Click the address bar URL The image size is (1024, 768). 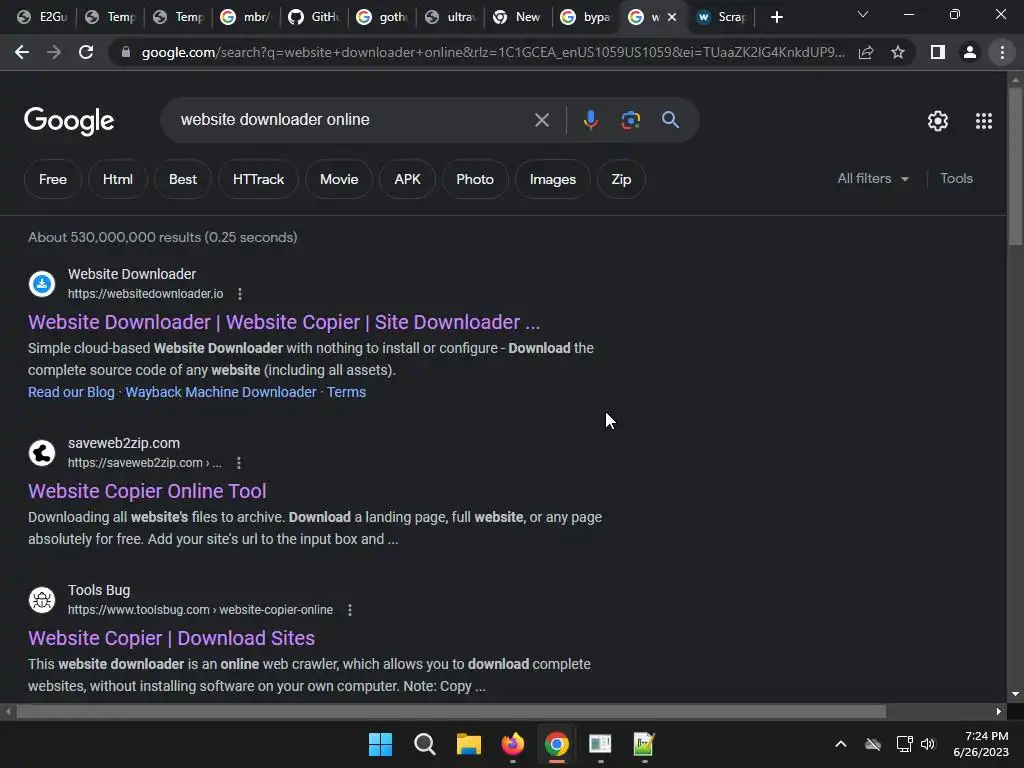point(493,52)
